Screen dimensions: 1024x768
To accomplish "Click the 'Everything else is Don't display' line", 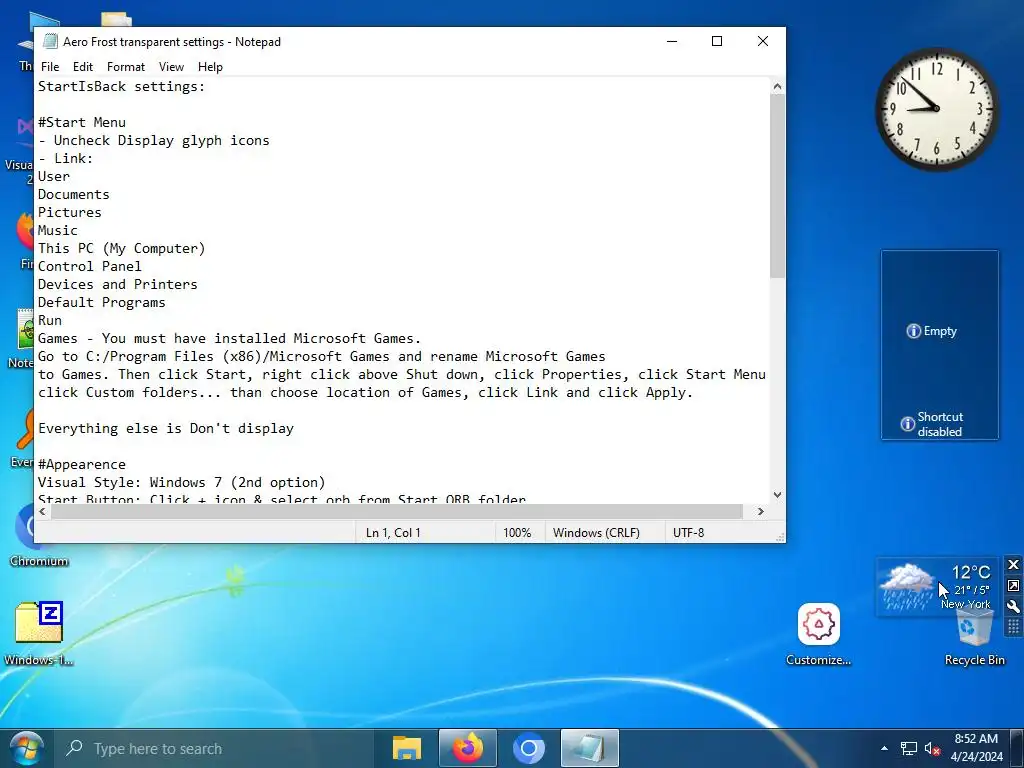I will 166,428.
